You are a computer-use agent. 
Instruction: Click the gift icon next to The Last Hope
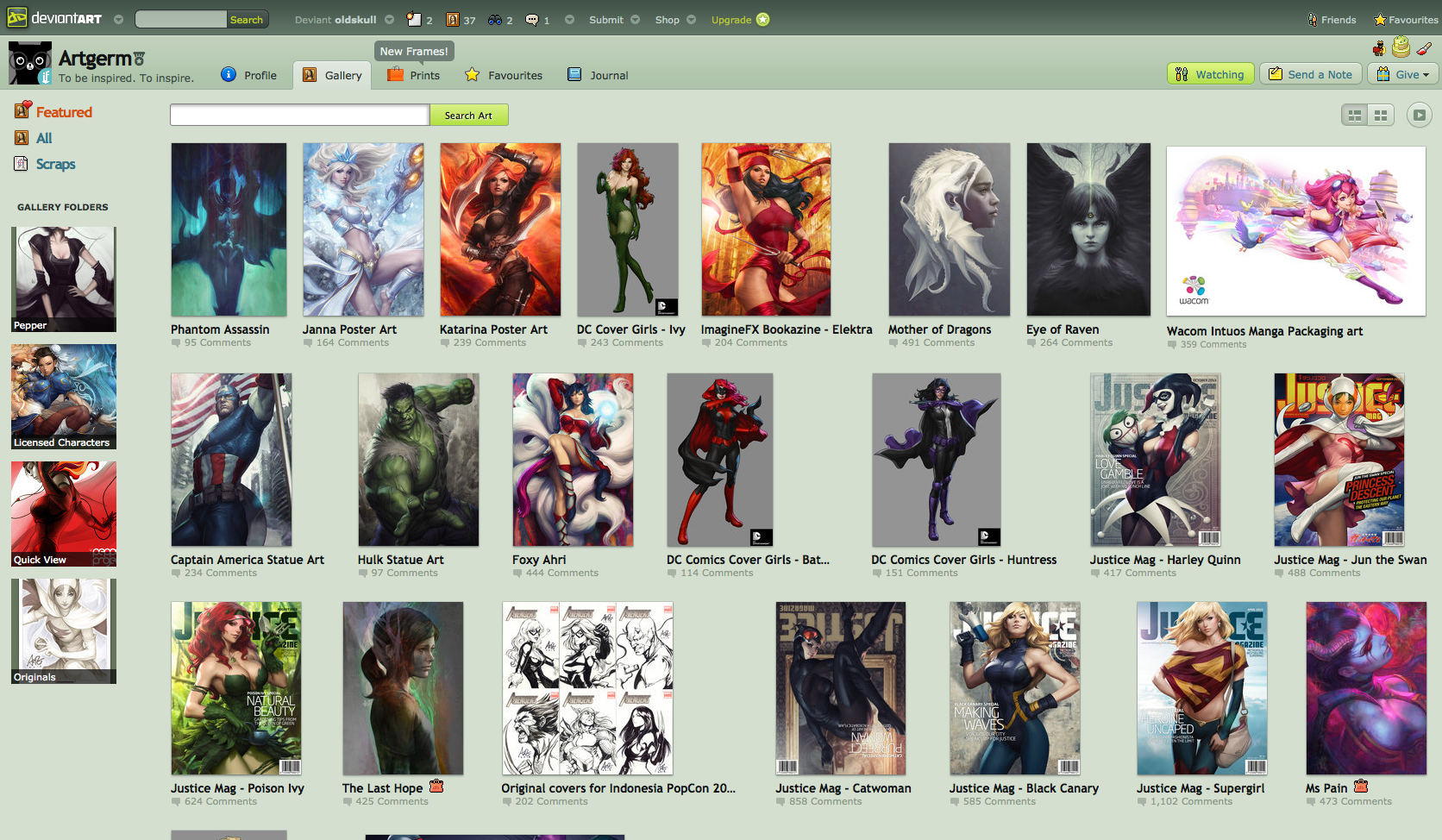tap(436, 786)
